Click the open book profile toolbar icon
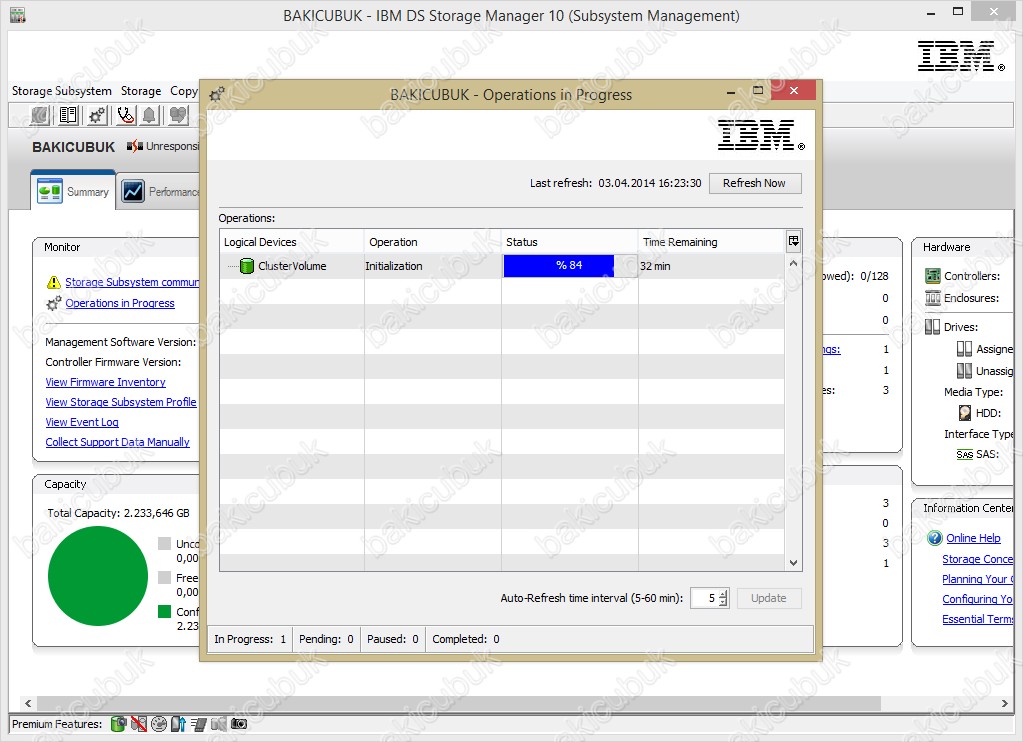The image size is (1023, 742). click(x=68, y=116)
